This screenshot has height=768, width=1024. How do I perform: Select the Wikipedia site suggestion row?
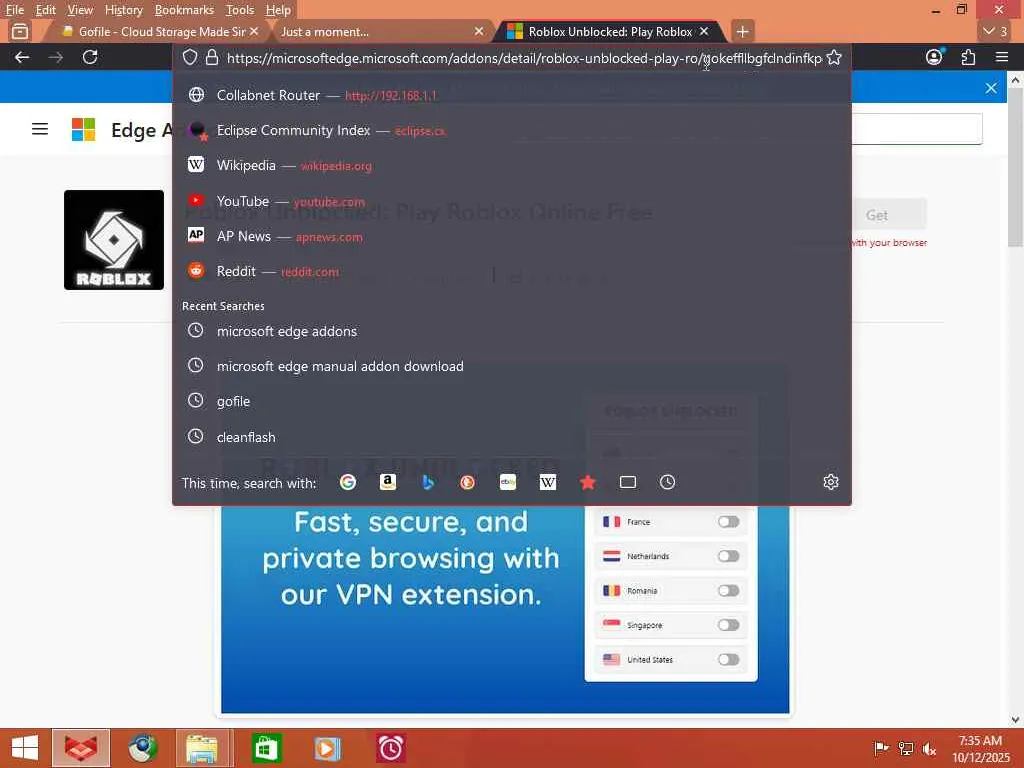click(x=511, y=166)
